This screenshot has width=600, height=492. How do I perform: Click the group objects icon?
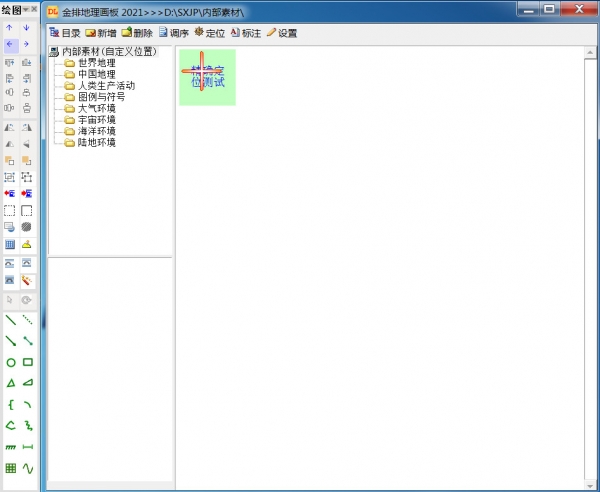click(10, 177)
